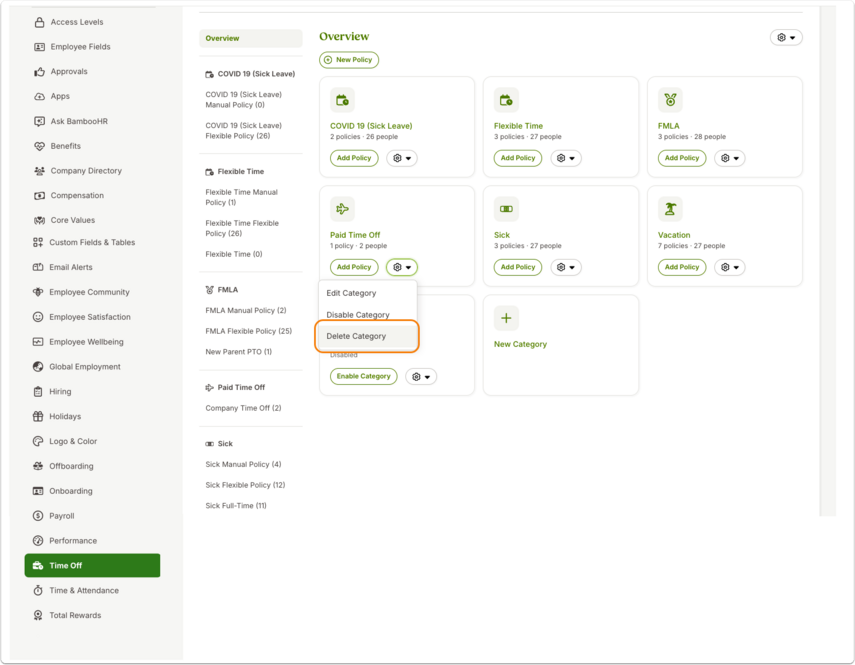Click the plus icon for New Category

point(506,318)
